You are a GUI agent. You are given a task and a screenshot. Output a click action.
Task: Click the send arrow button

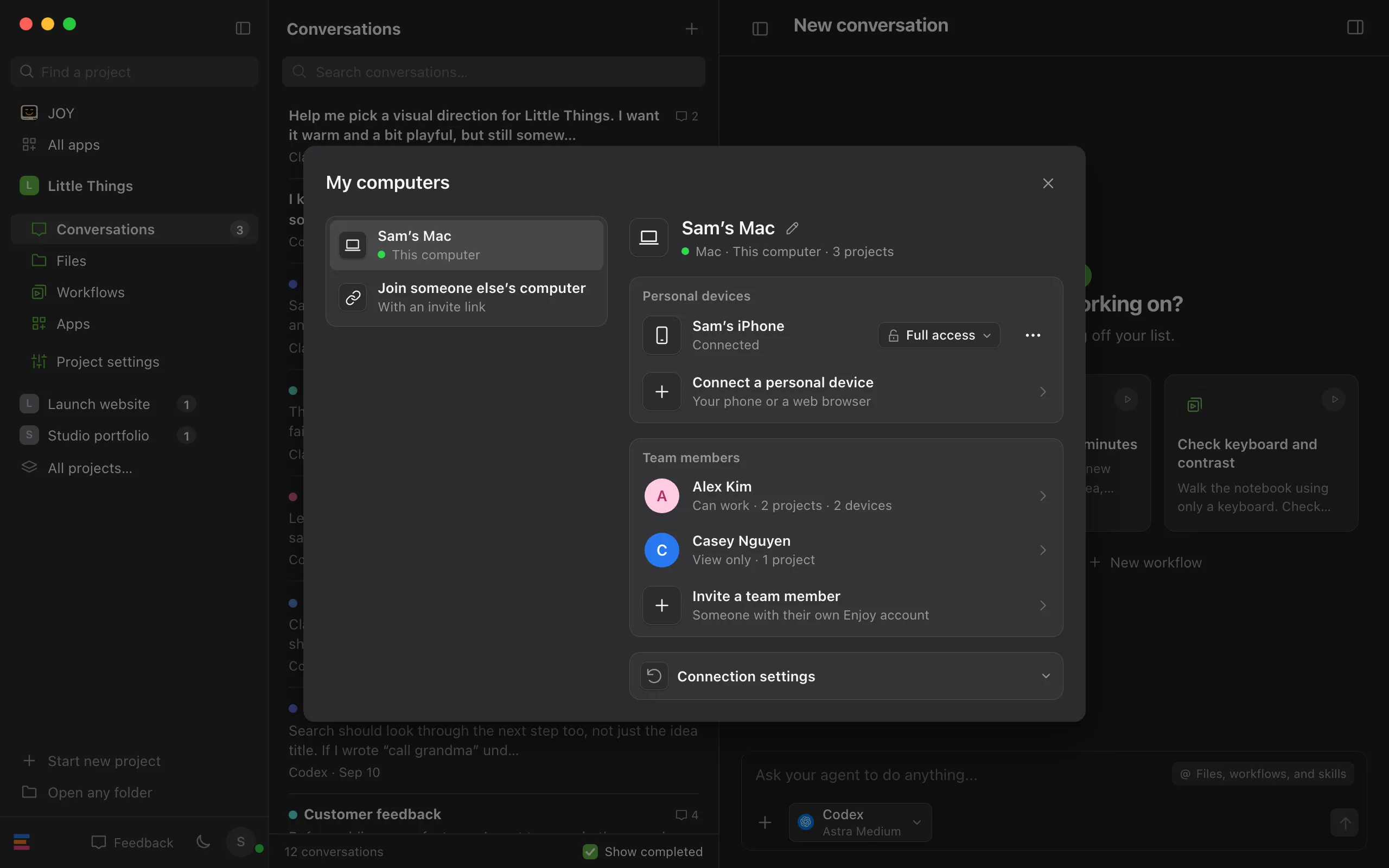pyautogui.click(x=1344, y=822)
